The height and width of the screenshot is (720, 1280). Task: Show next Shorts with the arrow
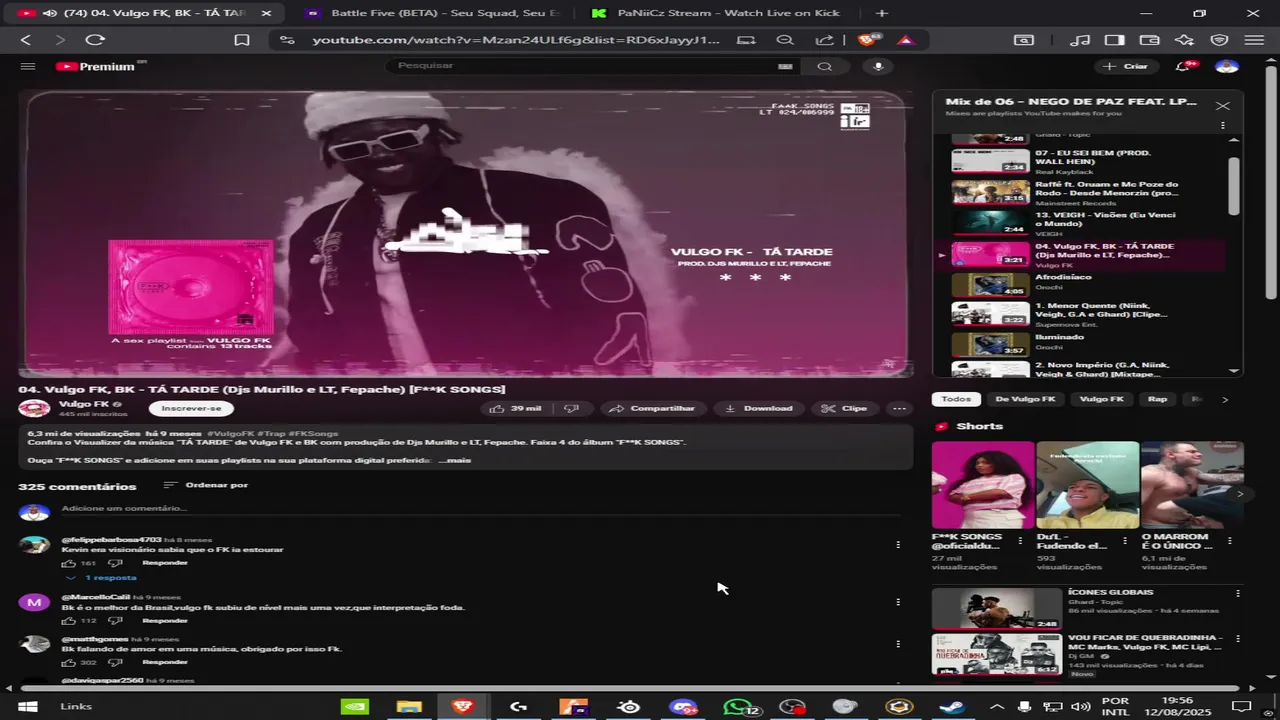point(1240,494)
